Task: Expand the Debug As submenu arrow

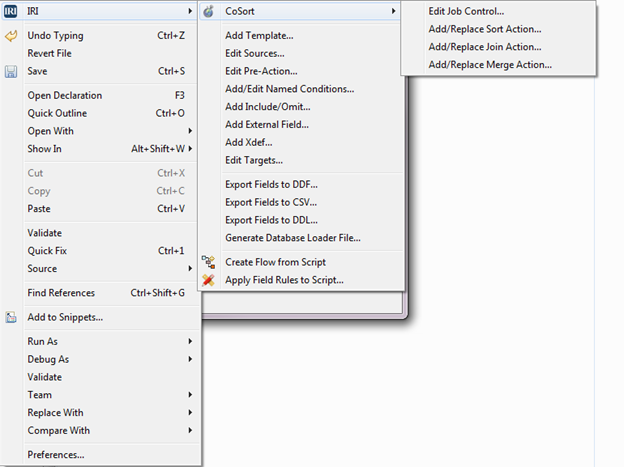Action: [190, 359]
